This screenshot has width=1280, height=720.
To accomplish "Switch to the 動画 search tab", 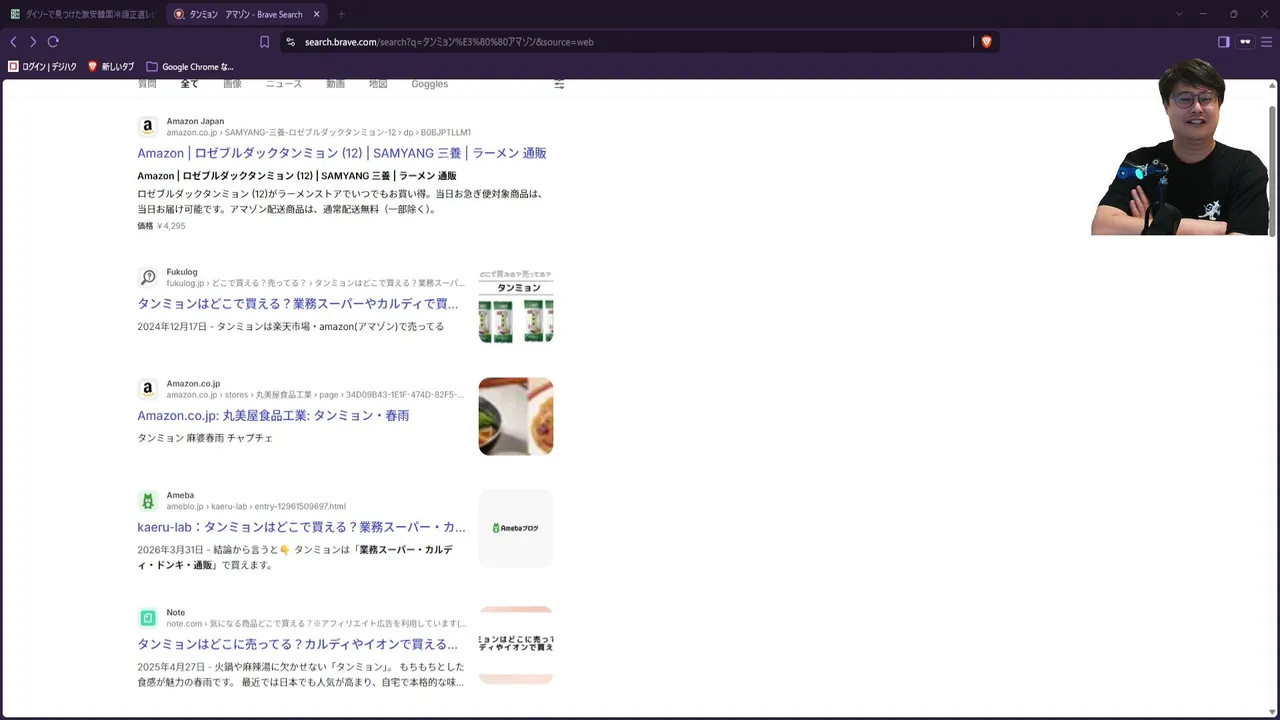I will [x=335, y=84].
